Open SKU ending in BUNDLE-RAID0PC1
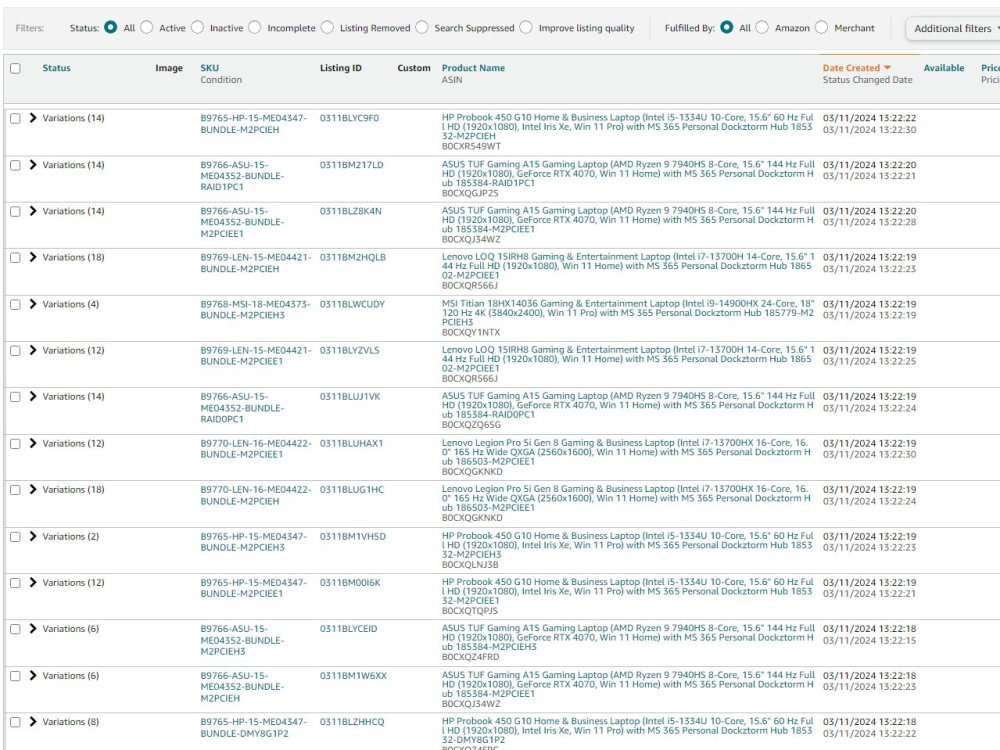The width and height of the screenshot is (1000, 750). point(243,408)
